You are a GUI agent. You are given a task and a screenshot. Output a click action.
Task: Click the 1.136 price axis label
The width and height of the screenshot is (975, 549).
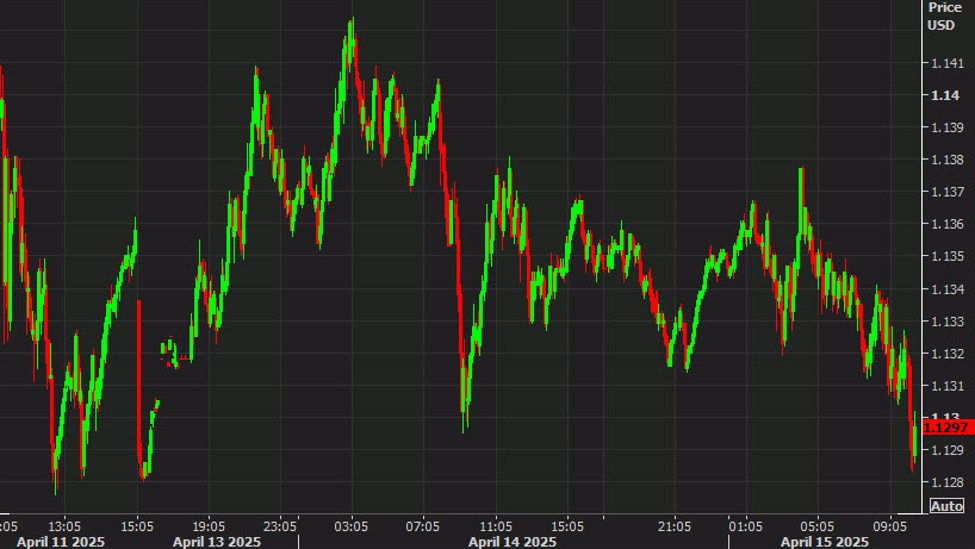pyautogui.click(x=947, y=224)
